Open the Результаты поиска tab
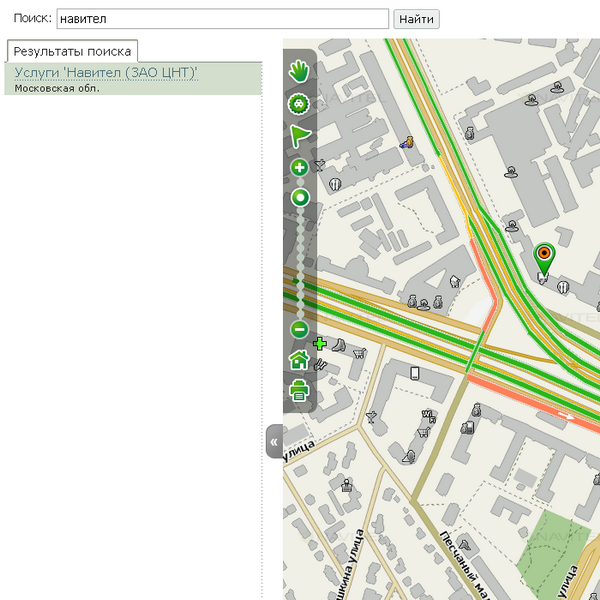 (72, 51)
